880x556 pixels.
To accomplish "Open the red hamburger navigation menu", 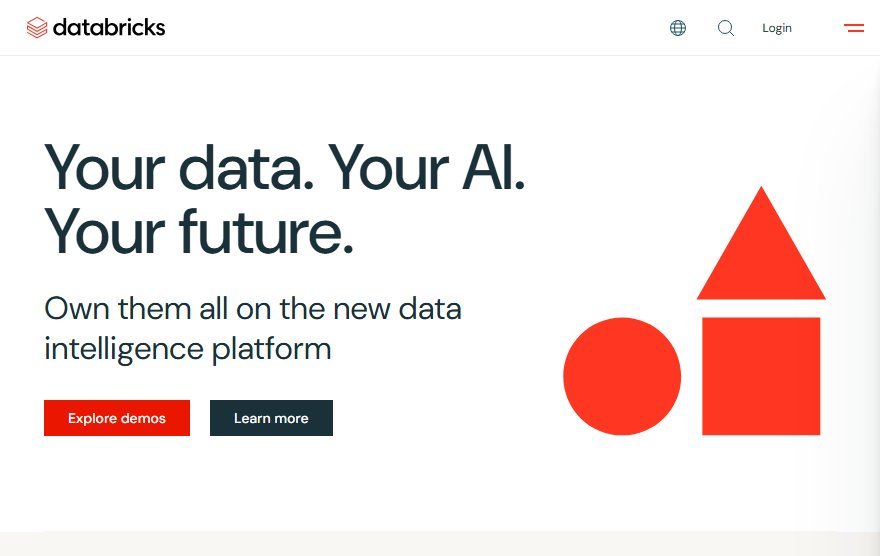I will point(854,27).
